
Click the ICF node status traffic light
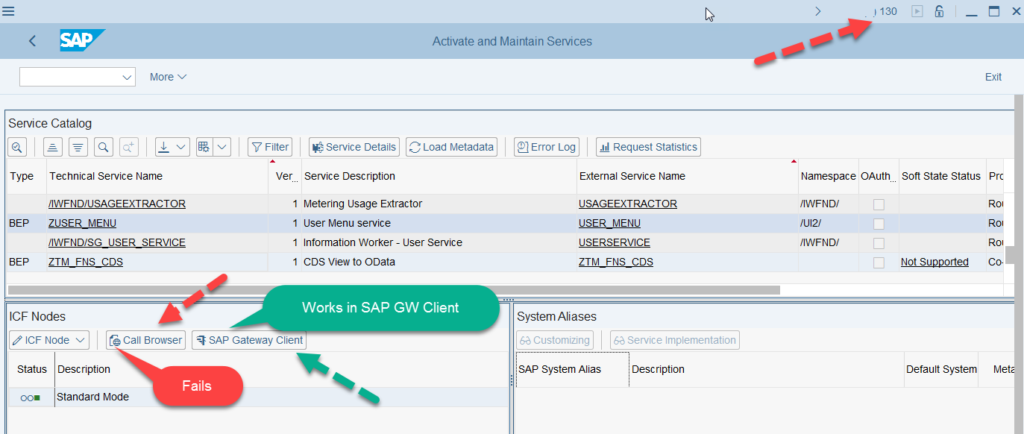pos(30,397)
